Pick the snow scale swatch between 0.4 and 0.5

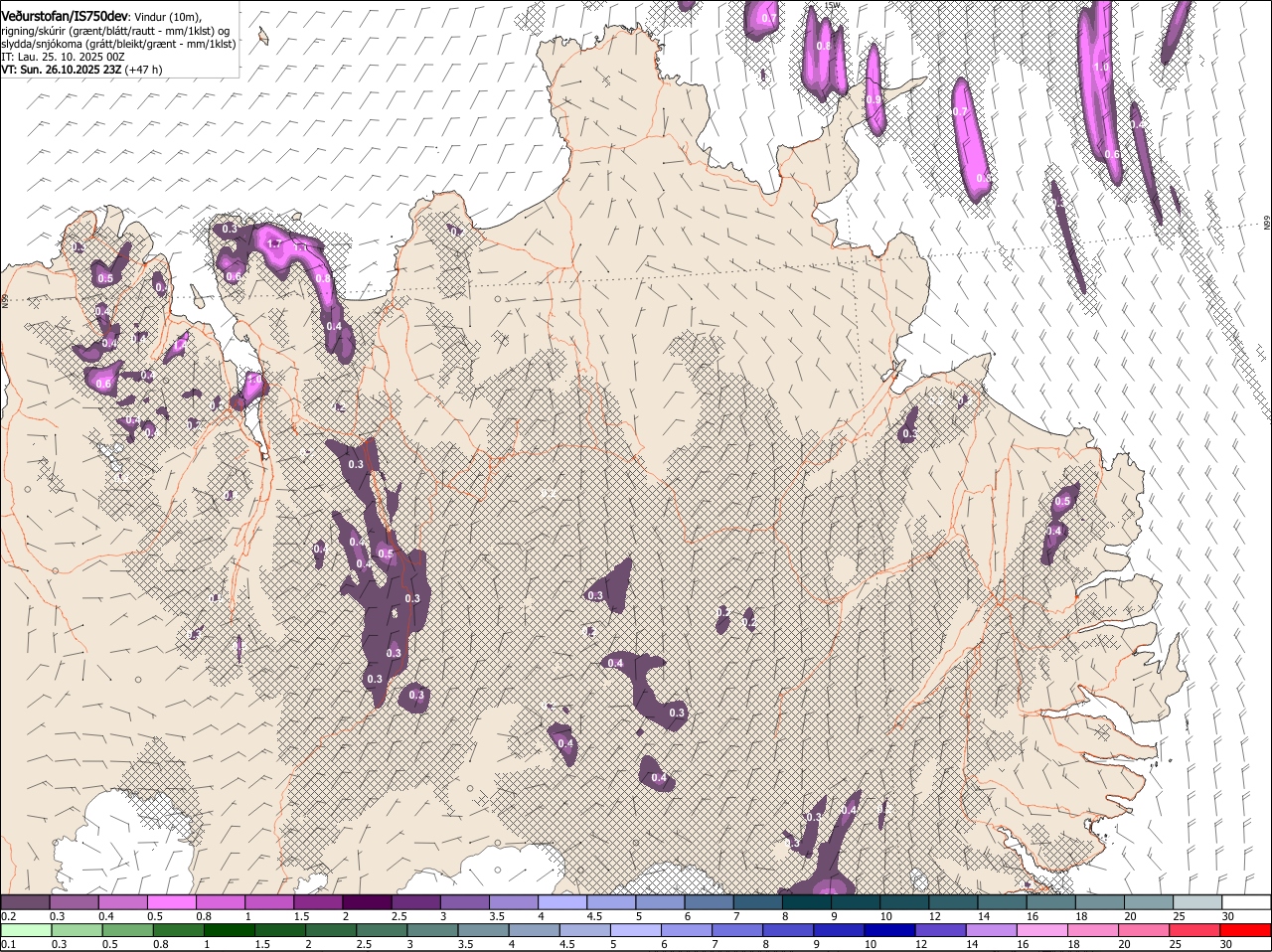(123, 901)
